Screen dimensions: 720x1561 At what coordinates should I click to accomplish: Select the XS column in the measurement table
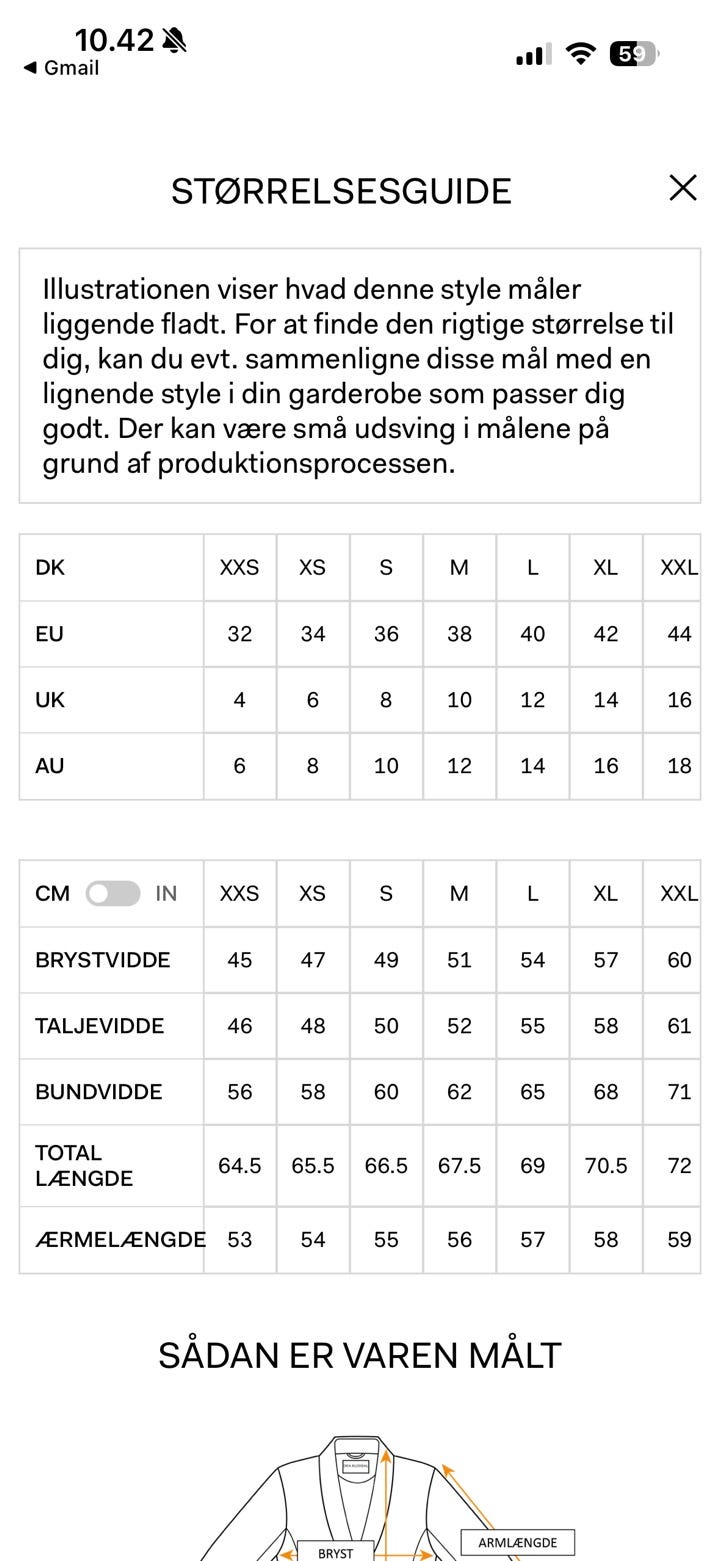click(312, 893)
